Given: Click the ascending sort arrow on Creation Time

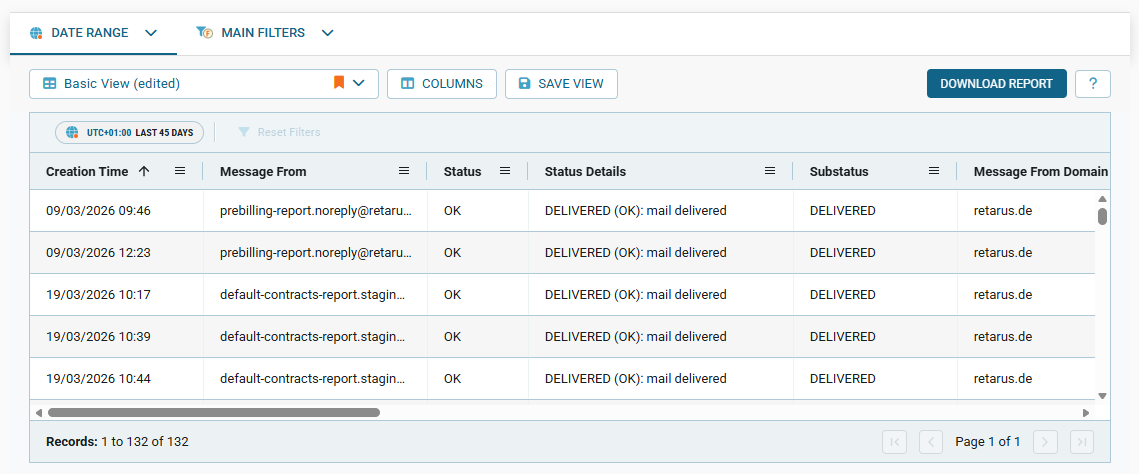Looking at the screenshot, I should tap(144, 171).
